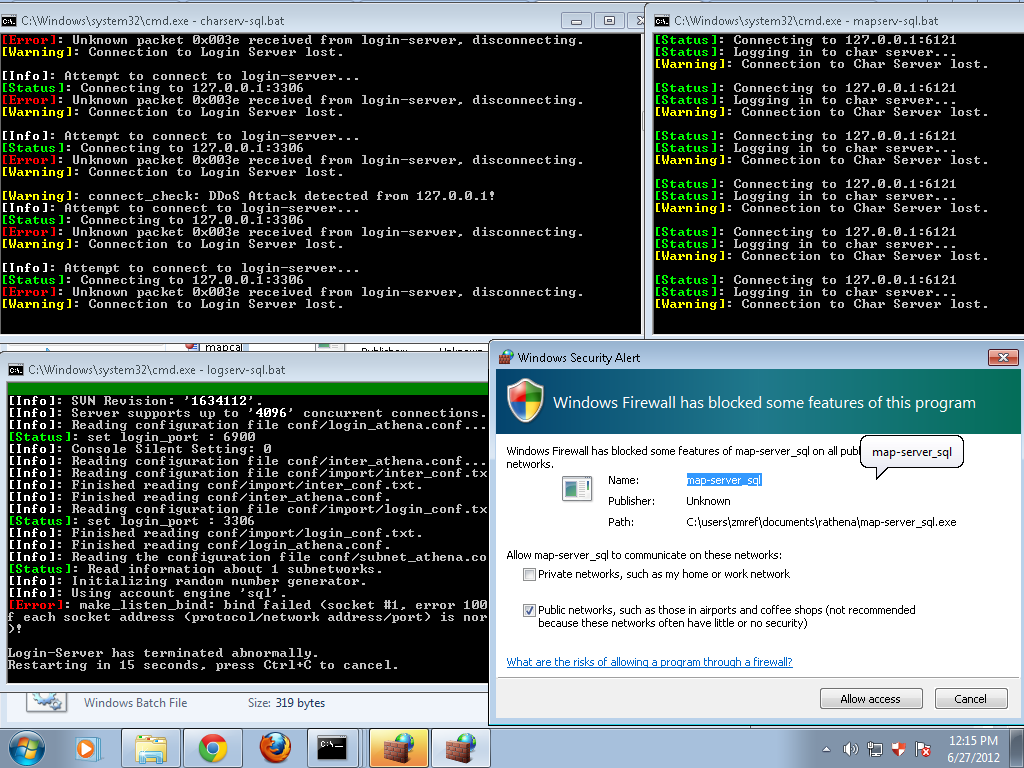Click the cmd icon in mapserv-sql.bat title bar
1024x768 pixels.
click(662, 21)
